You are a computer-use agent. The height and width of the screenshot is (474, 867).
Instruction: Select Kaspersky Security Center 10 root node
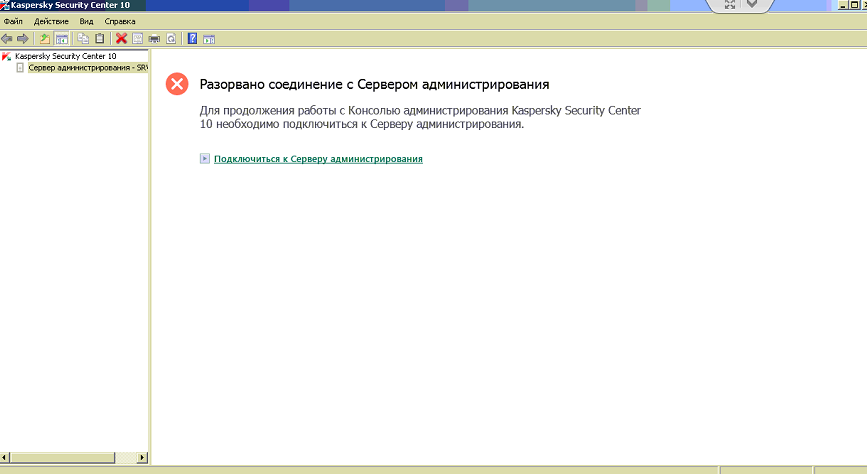66,56
